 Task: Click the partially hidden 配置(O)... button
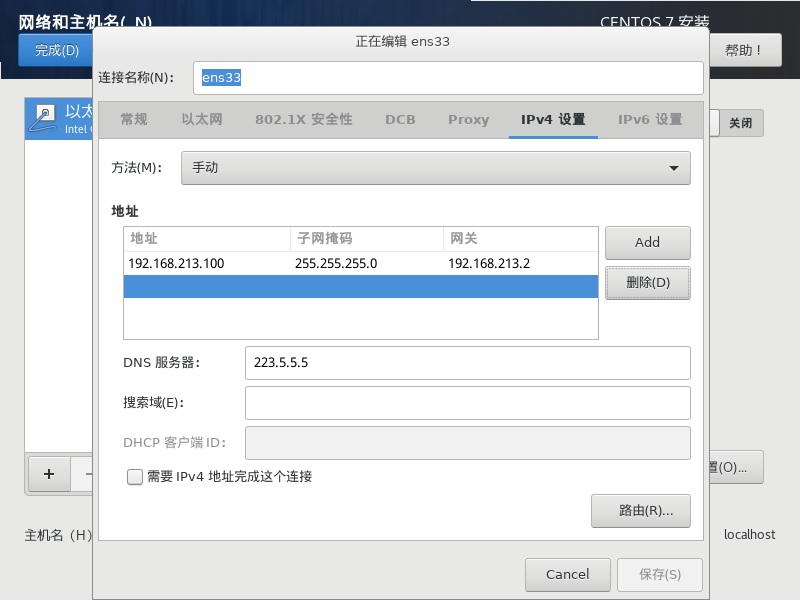click(735, 467)
